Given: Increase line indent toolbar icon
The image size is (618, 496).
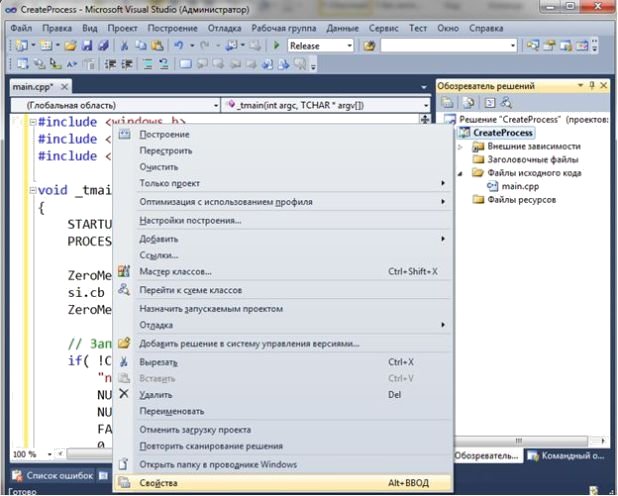Looking at the screenshot, I should point(127,64).
